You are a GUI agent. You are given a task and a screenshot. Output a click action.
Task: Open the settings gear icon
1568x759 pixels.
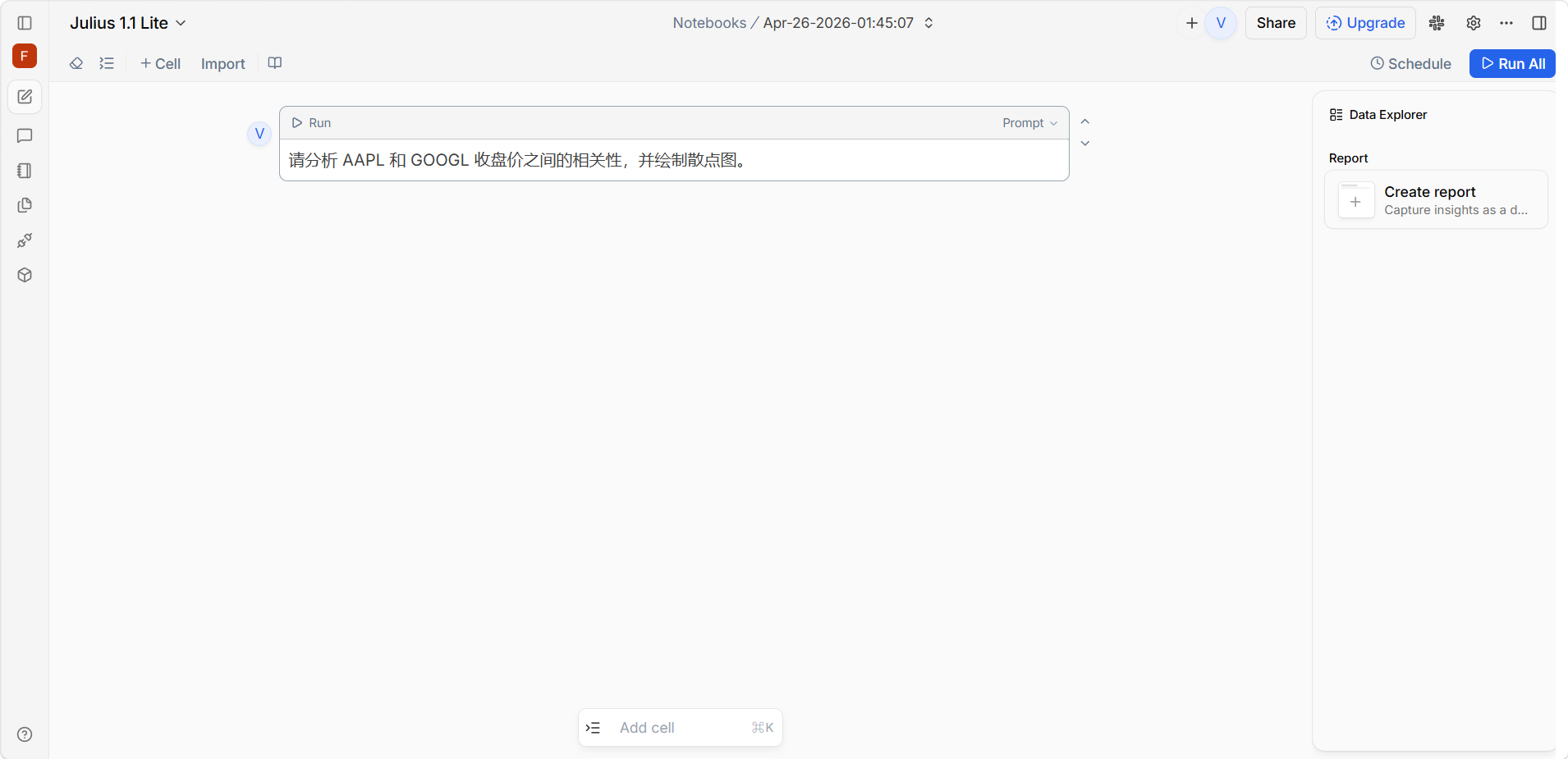coord(1474,23)
